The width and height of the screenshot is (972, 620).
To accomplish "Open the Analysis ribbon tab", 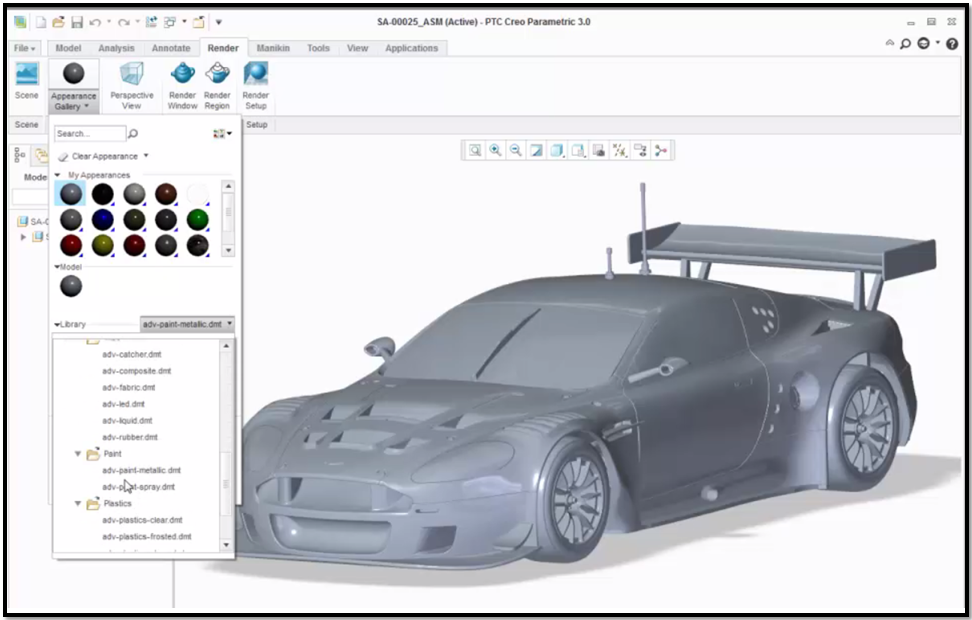I will pyautogui.click(x=116, y=47).
